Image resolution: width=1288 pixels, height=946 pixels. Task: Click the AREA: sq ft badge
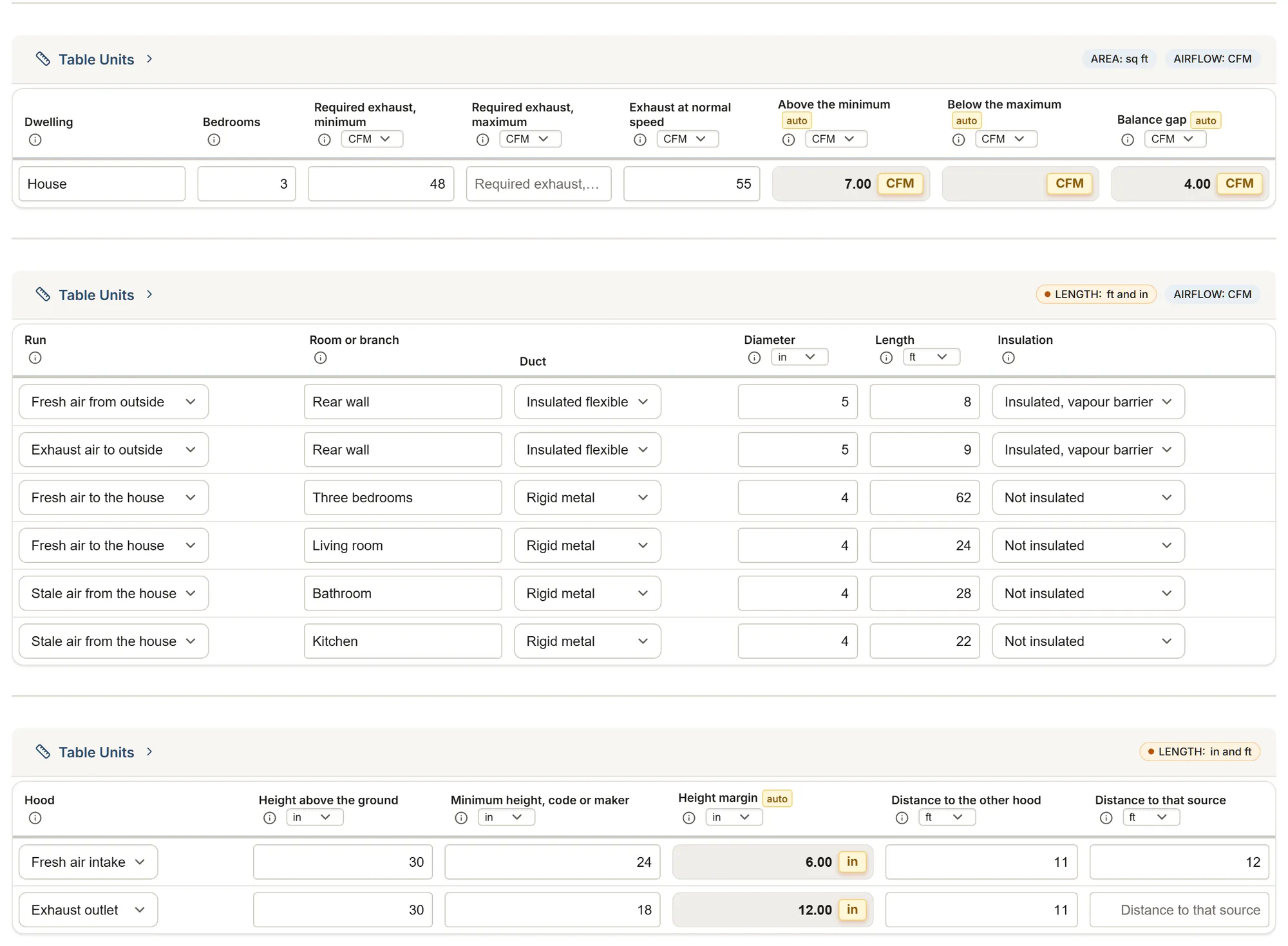click(1119, 59)
